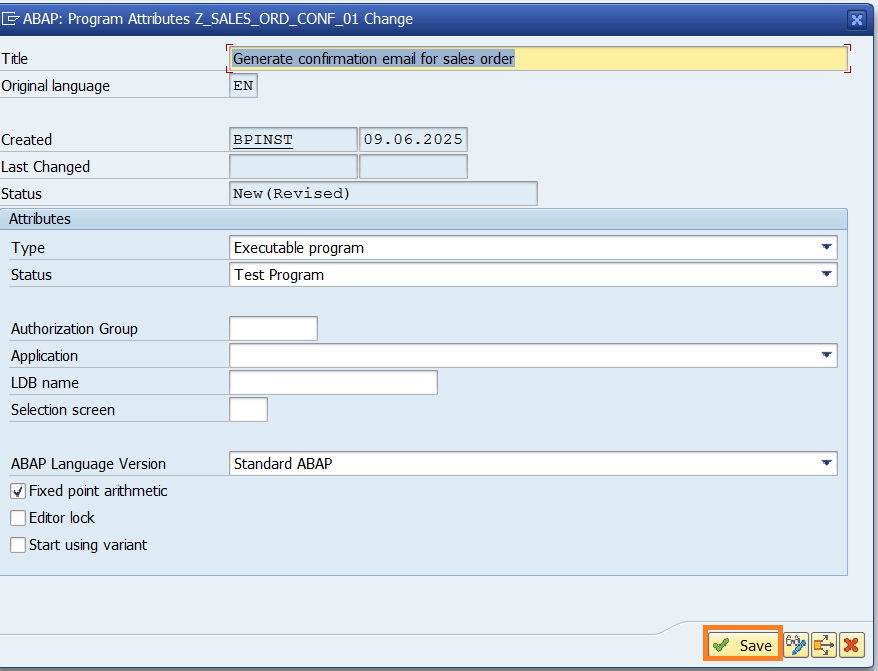The image size is (878, 671).
Task: Enable the Editor lock checkbox
Action: (18, 518)
